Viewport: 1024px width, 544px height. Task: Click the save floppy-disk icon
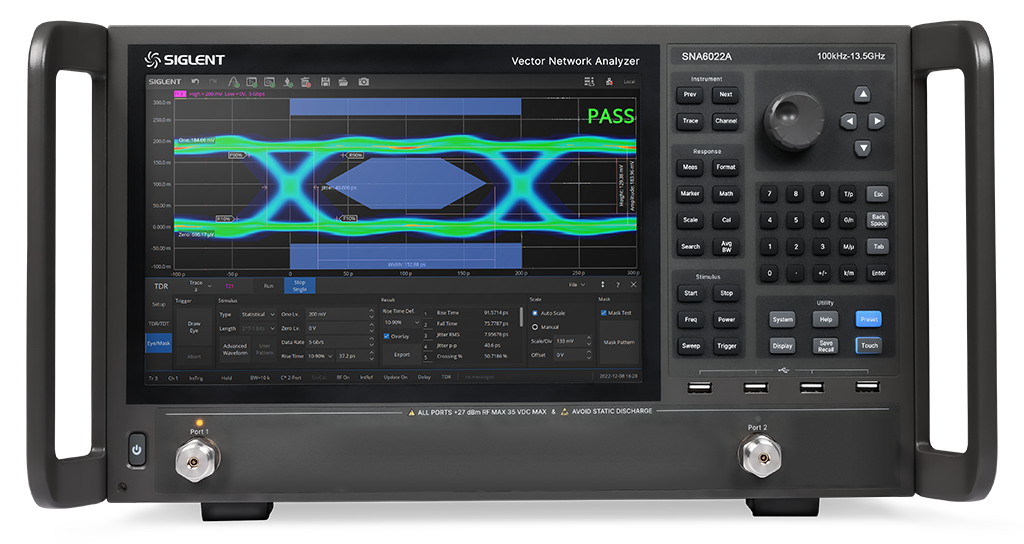[325, 82]
